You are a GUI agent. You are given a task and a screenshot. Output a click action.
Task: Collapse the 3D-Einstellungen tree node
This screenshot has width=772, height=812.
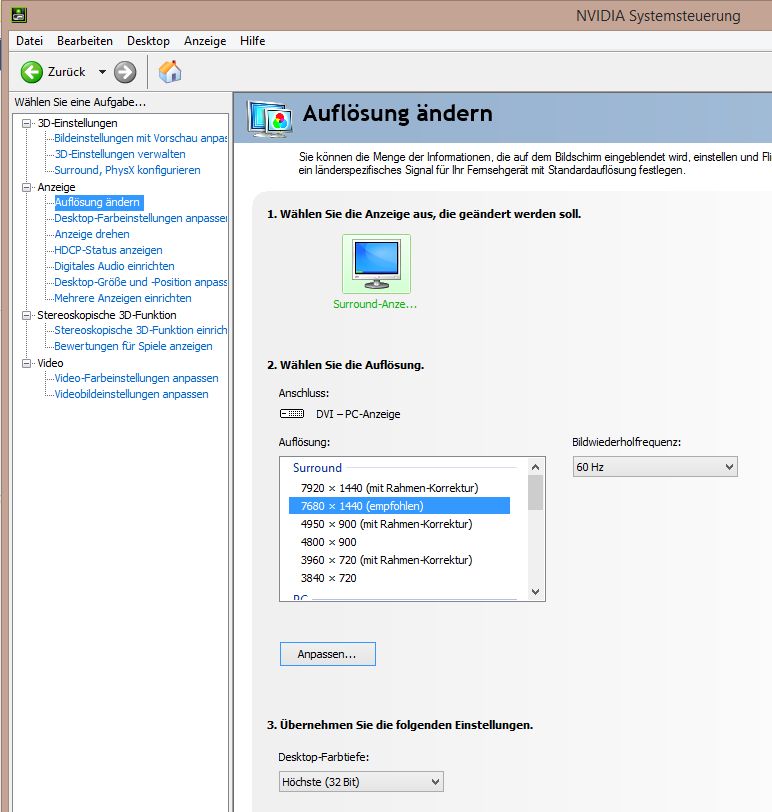pos(26,123)
